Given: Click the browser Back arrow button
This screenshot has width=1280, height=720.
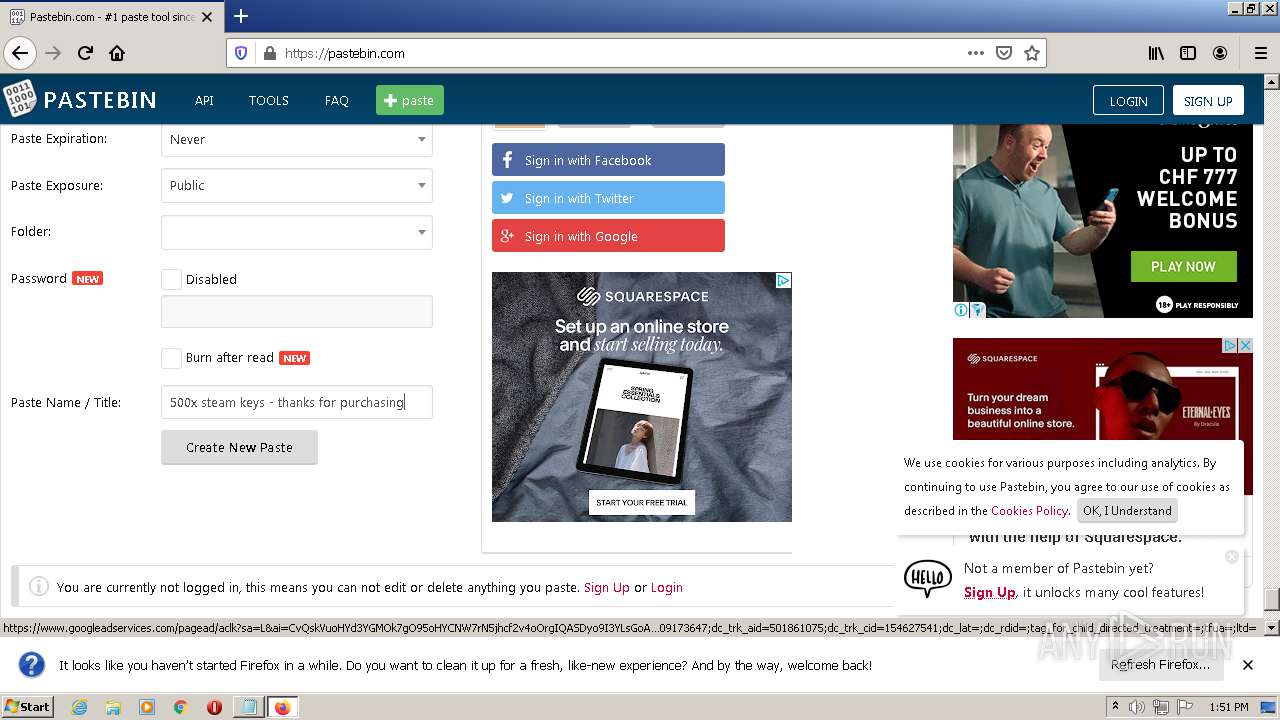Looking at the screenshot, I should [19, 53].
